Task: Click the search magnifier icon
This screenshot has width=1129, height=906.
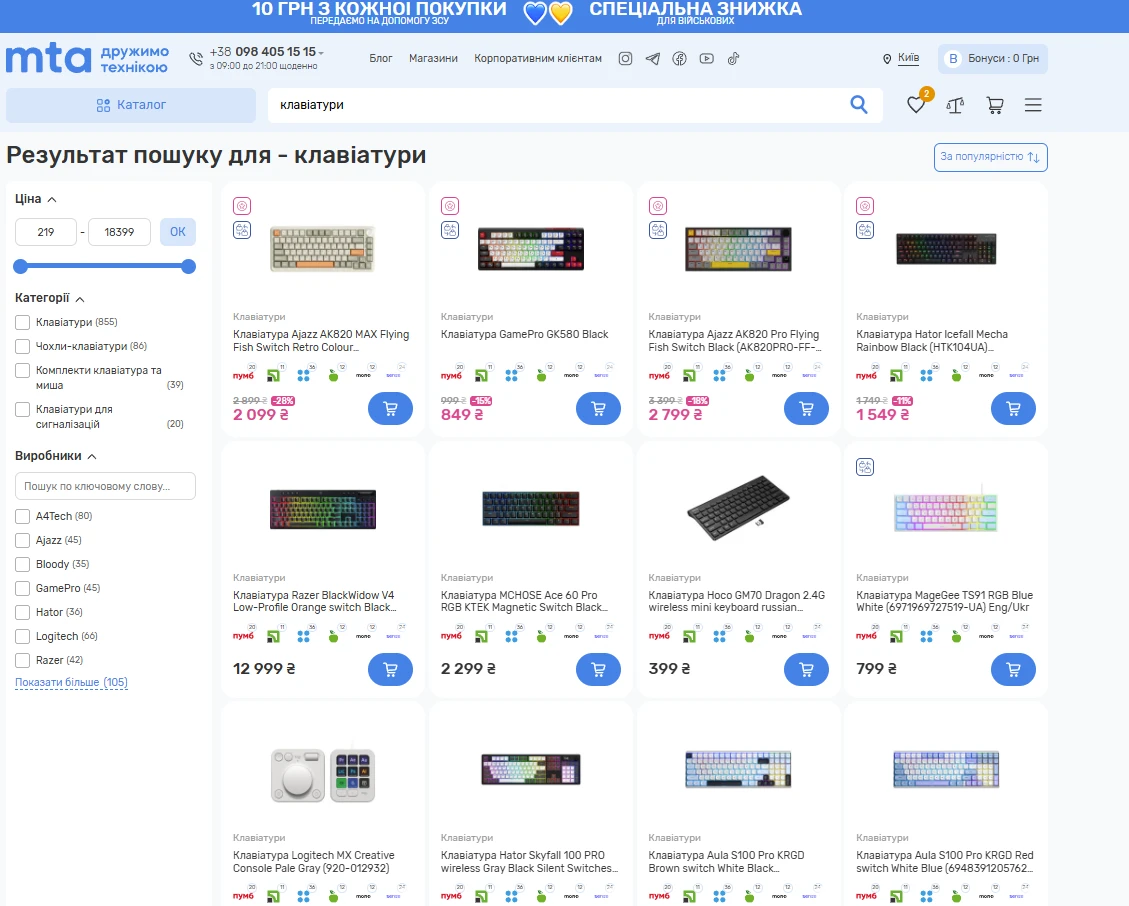Action: (858, 105)
